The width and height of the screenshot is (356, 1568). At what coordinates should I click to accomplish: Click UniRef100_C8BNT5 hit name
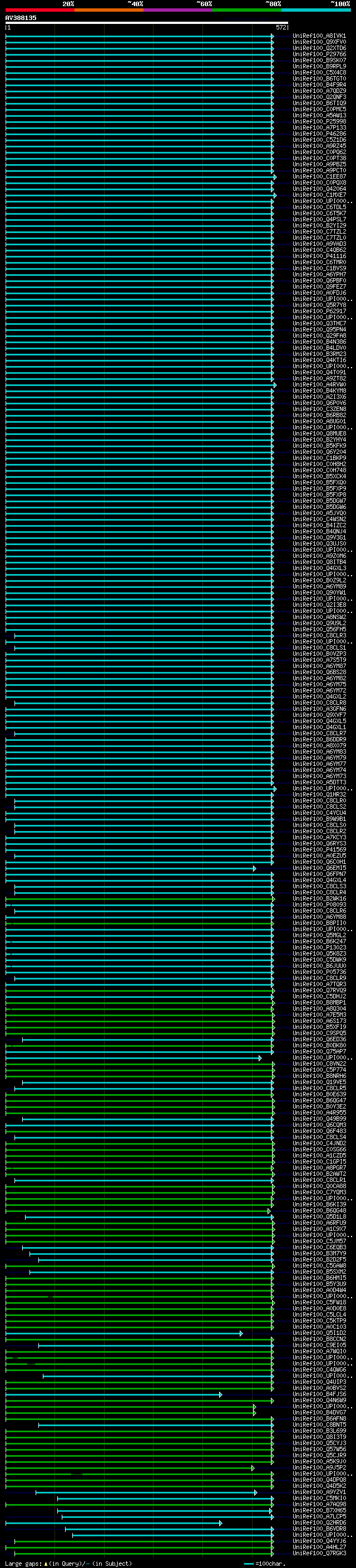tap(319, 1424)
